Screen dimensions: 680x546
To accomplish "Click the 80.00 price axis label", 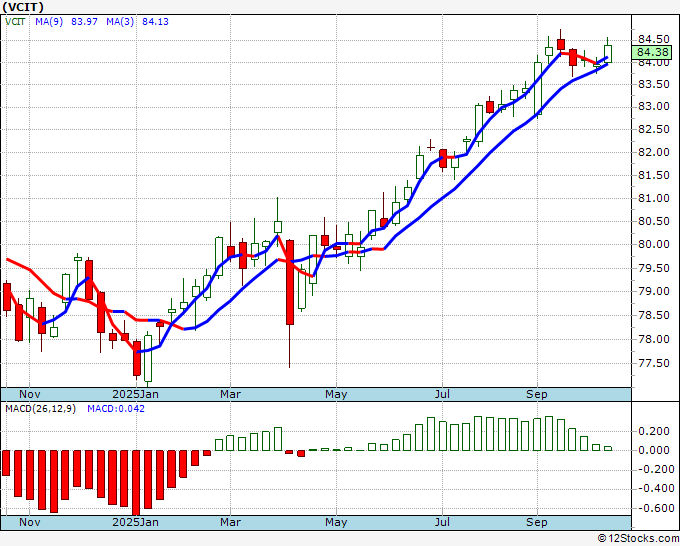I will coord(653,244).
